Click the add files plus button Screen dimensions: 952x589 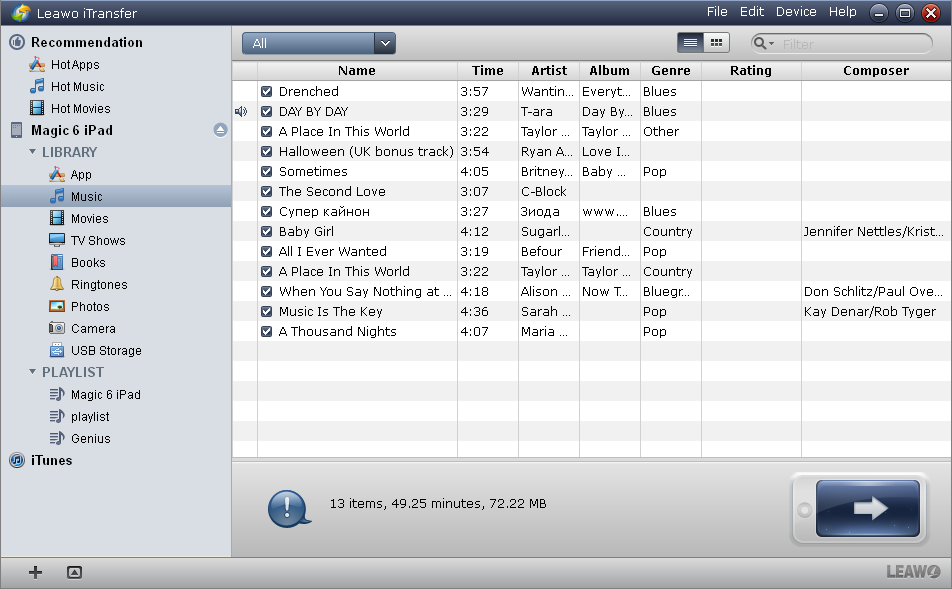click(35, 572)
